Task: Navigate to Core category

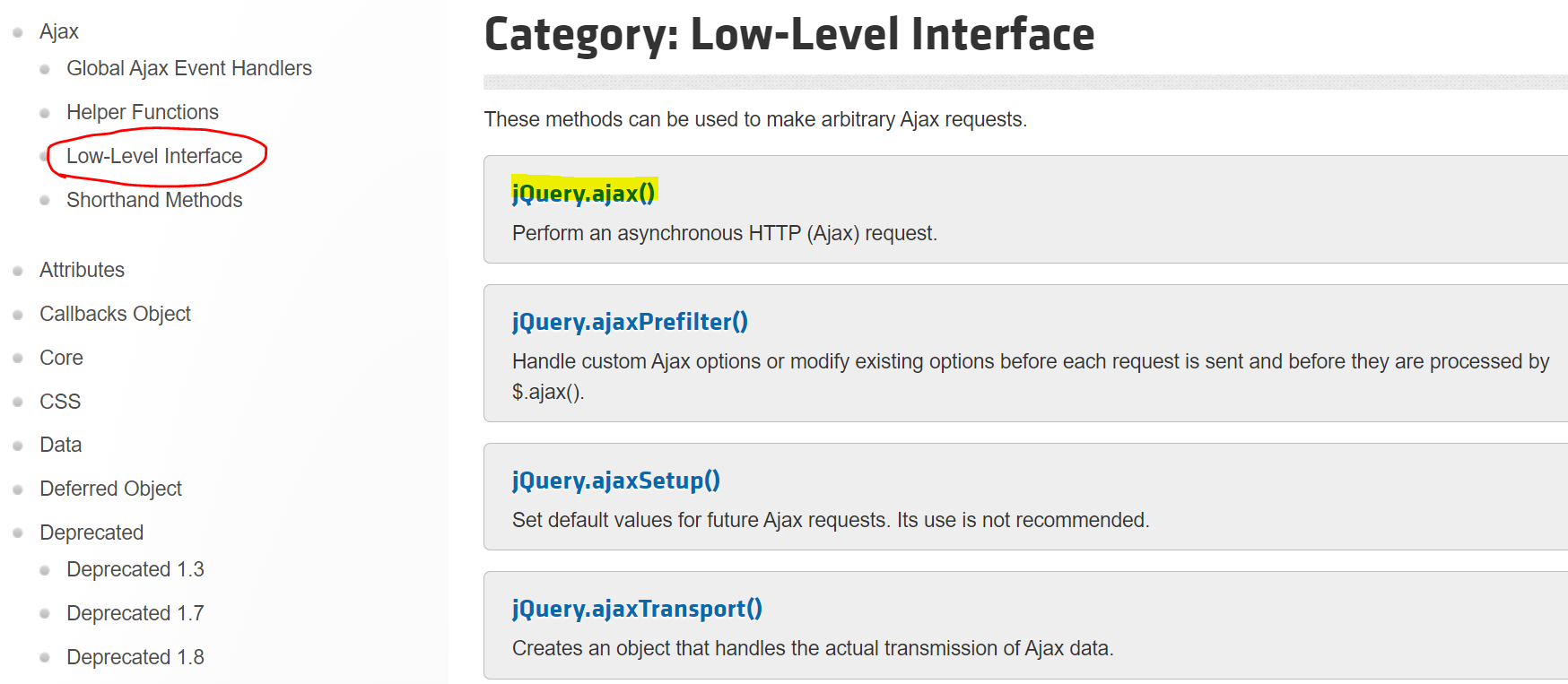Action: 61,358
